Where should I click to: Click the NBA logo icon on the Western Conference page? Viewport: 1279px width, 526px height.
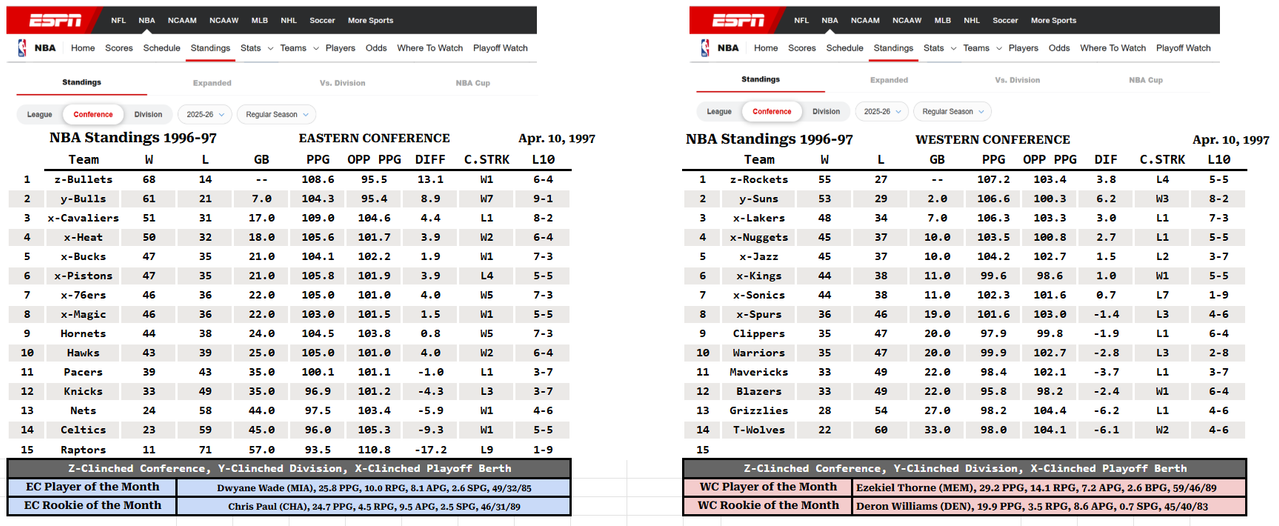(705, 48)
